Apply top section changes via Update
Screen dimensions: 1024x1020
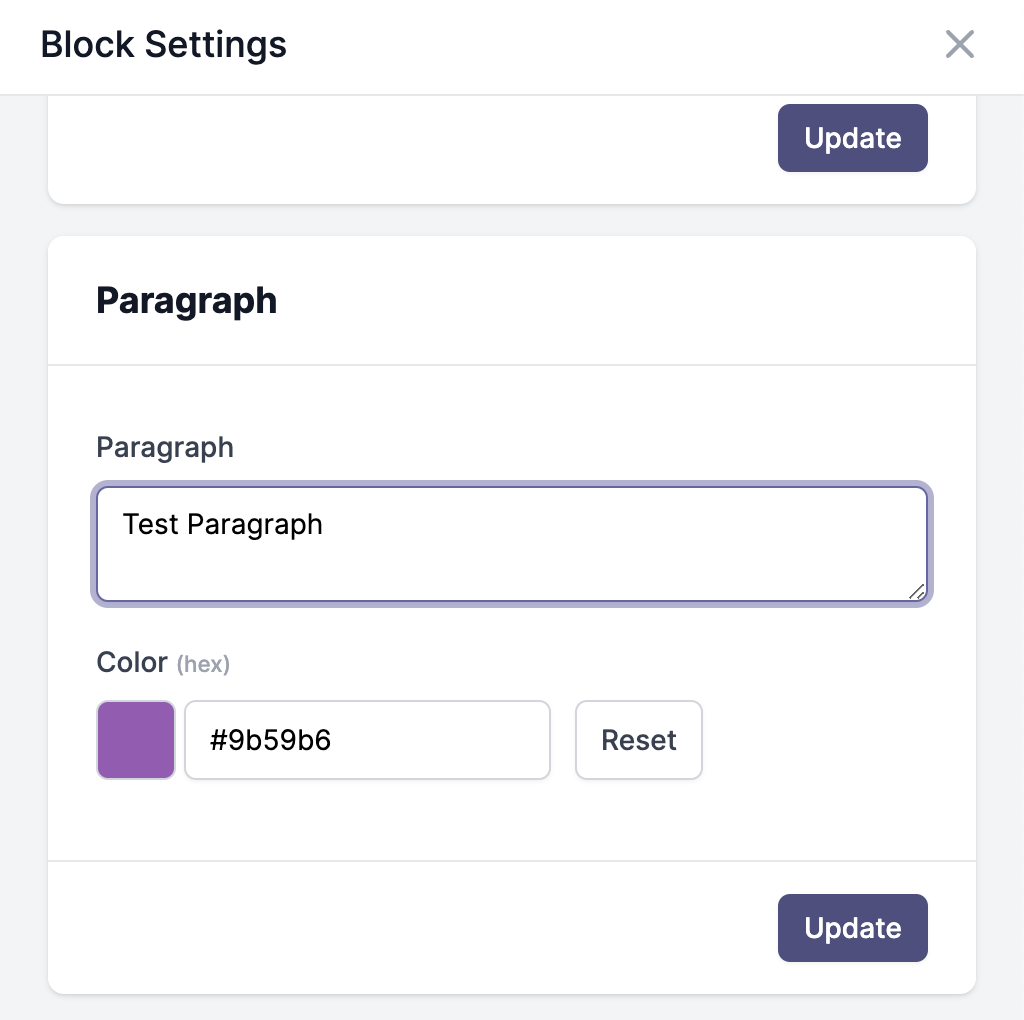pos(852,138)
